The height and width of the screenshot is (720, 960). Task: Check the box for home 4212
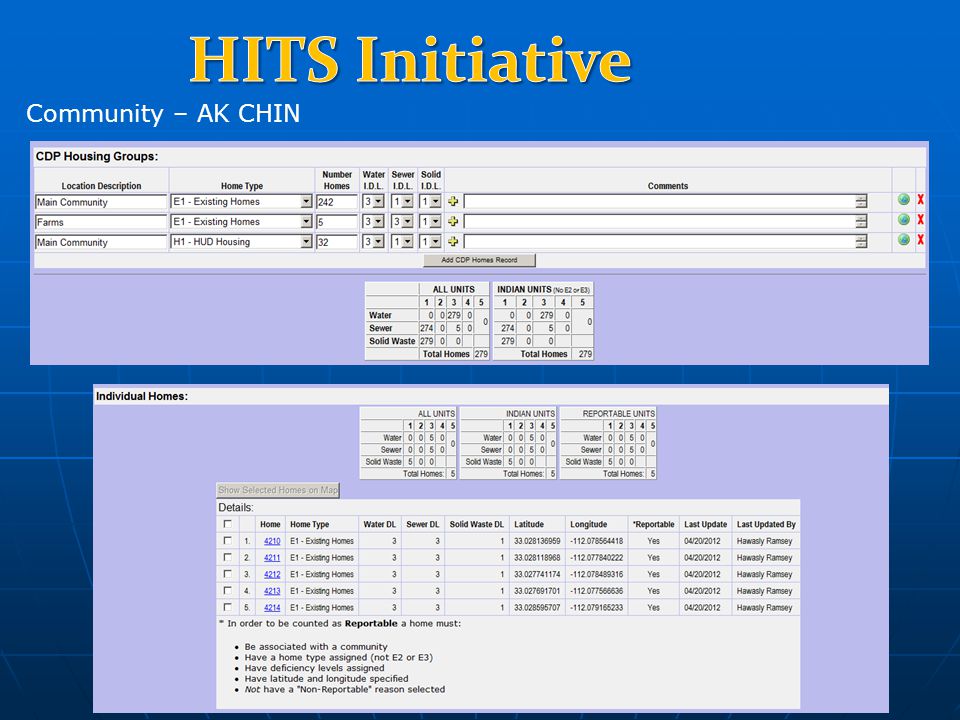[x=228, y=573]
